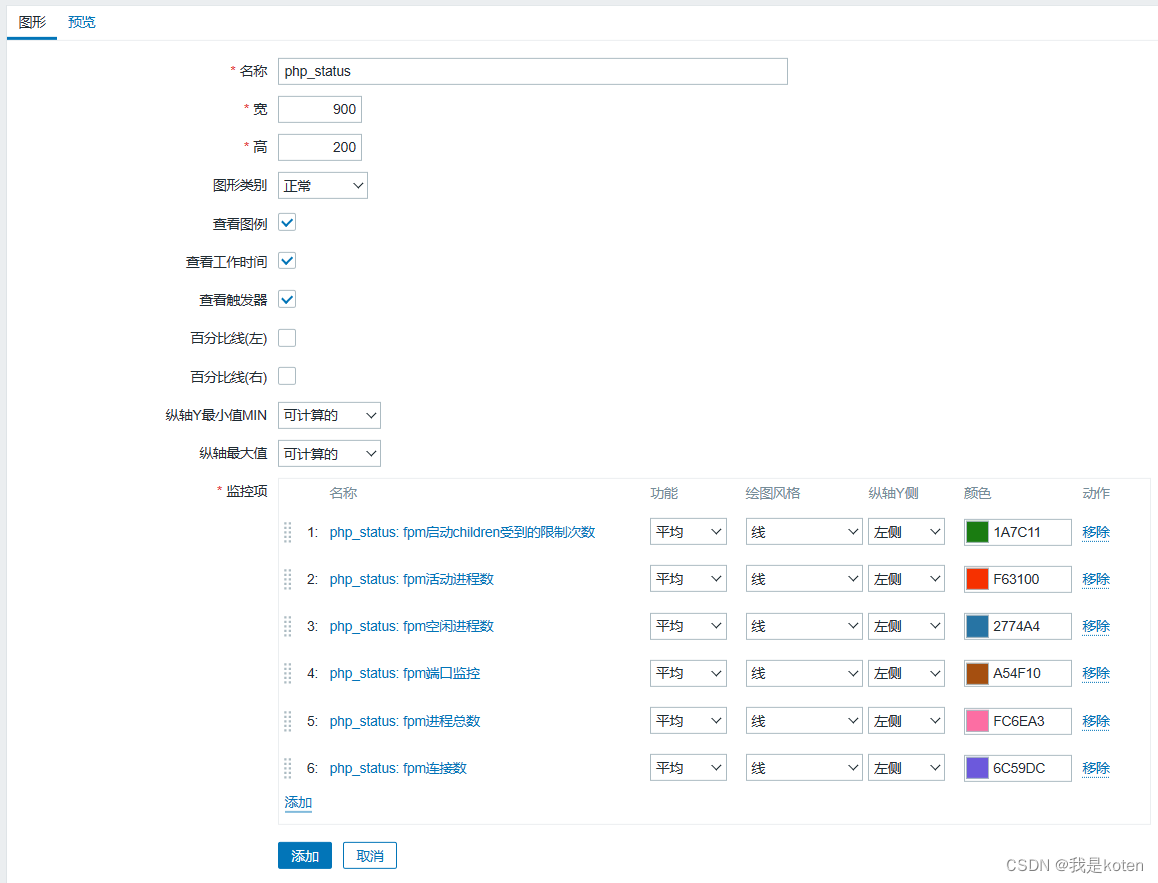Click drag handle for fpm活动进程数 row
Screen dimensions: 1158x883
tap(288, 579)
